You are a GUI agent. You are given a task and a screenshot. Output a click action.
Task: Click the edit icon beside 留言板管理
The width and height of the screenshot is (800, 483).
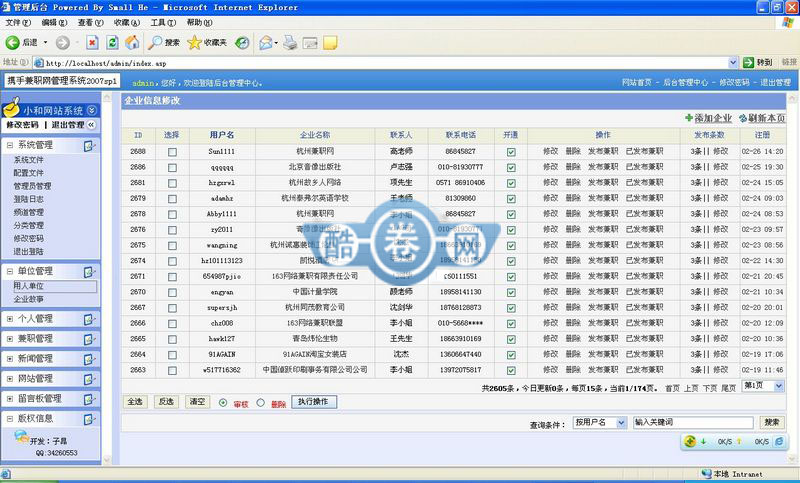89,399
